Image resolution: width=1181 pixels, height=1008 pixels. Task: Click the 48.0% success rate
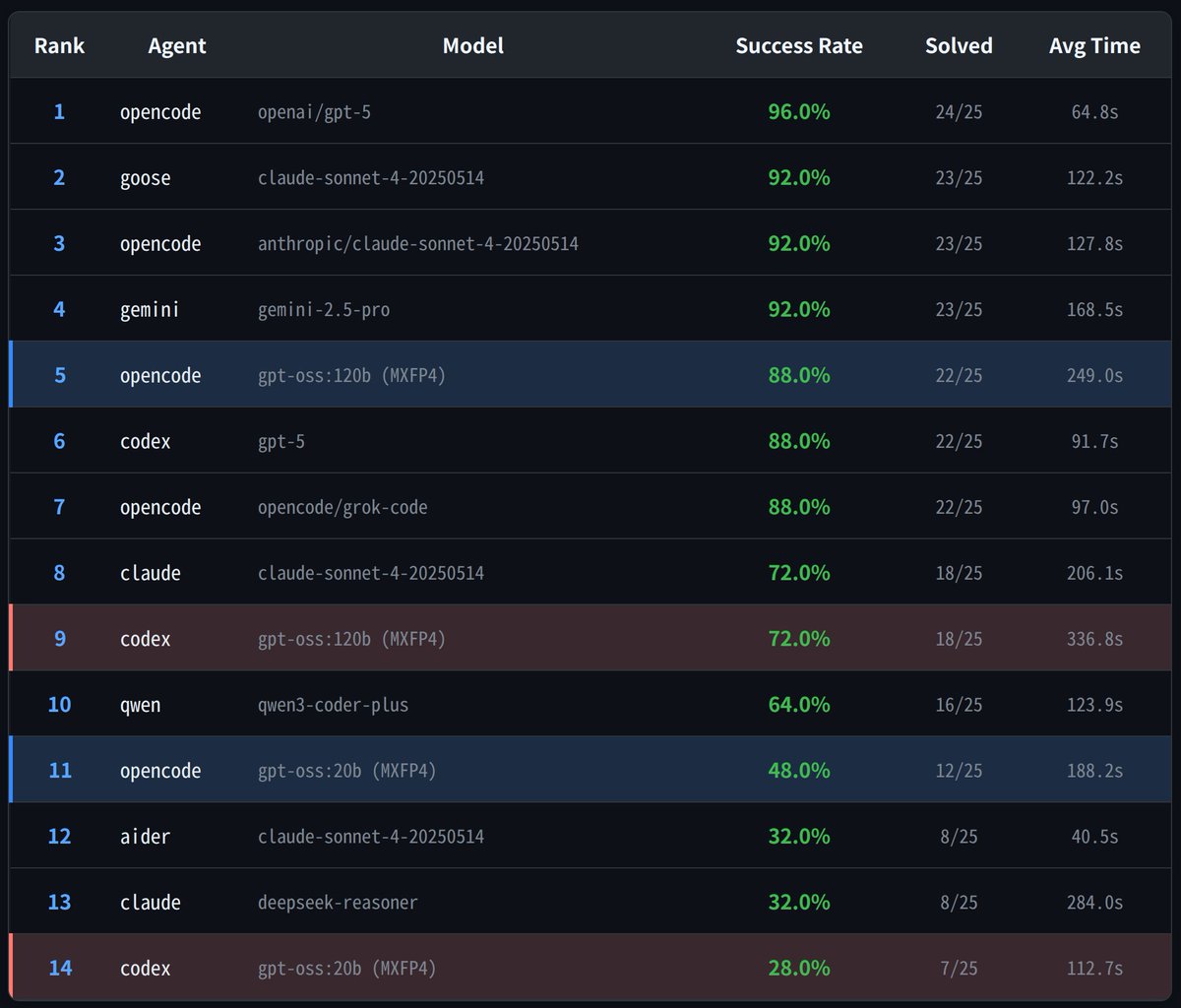point(799,771)
